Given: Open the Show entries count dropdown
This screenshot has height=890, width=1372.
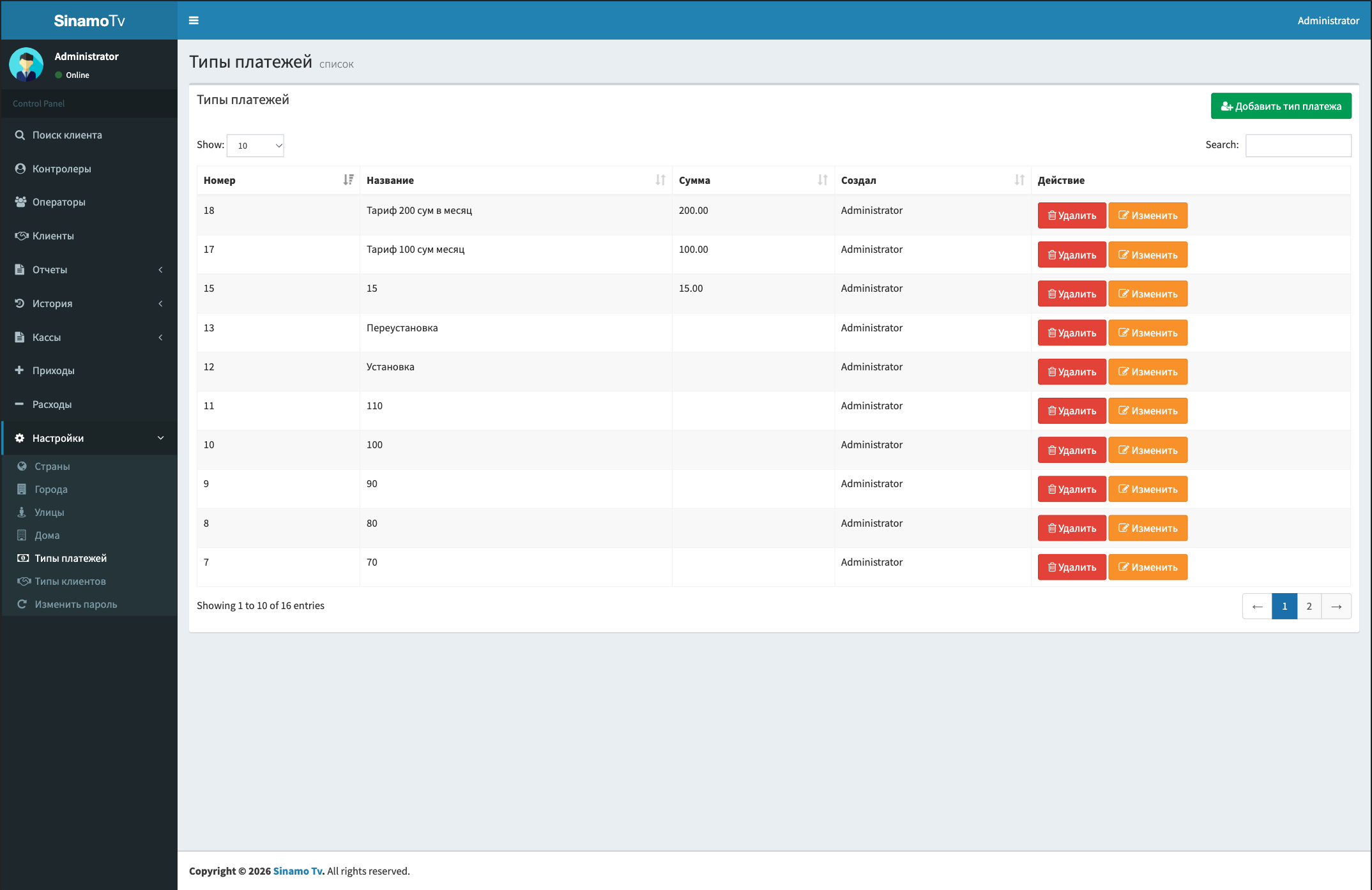Looking at the screenshot, I should 255,146.
